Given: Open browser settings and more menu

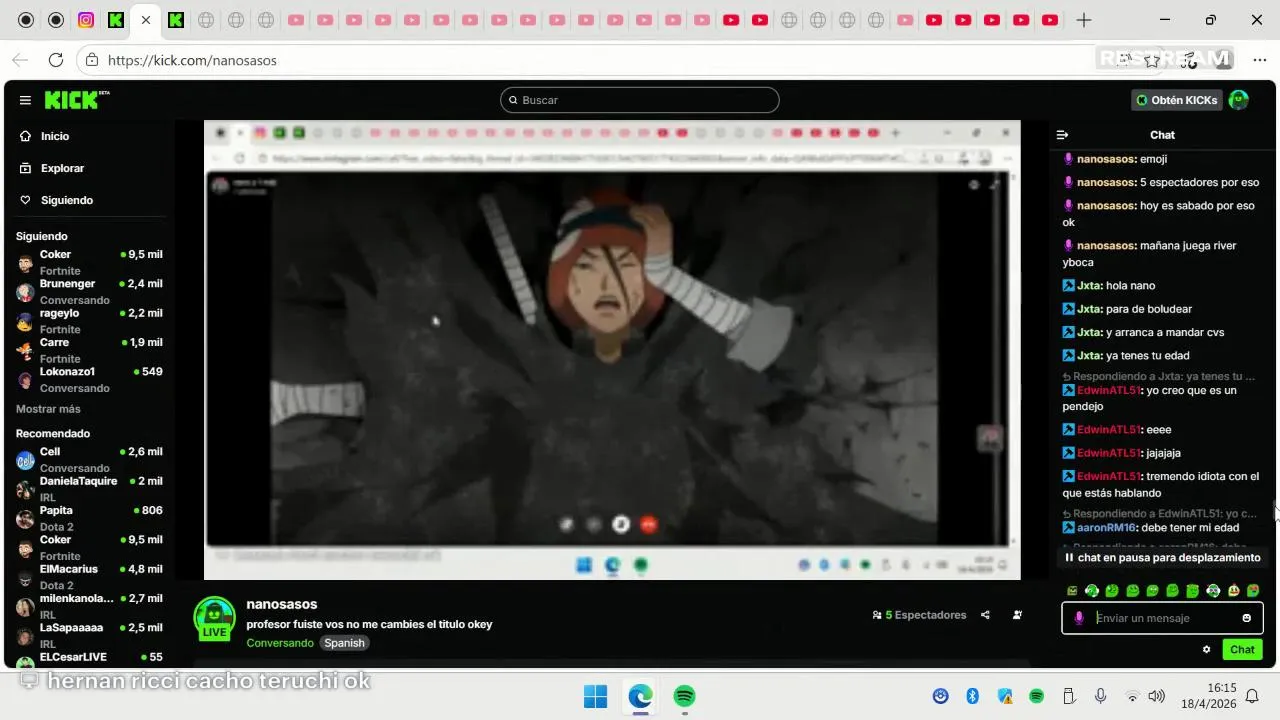Looking at the screenshot, I should coord(1260,60).
